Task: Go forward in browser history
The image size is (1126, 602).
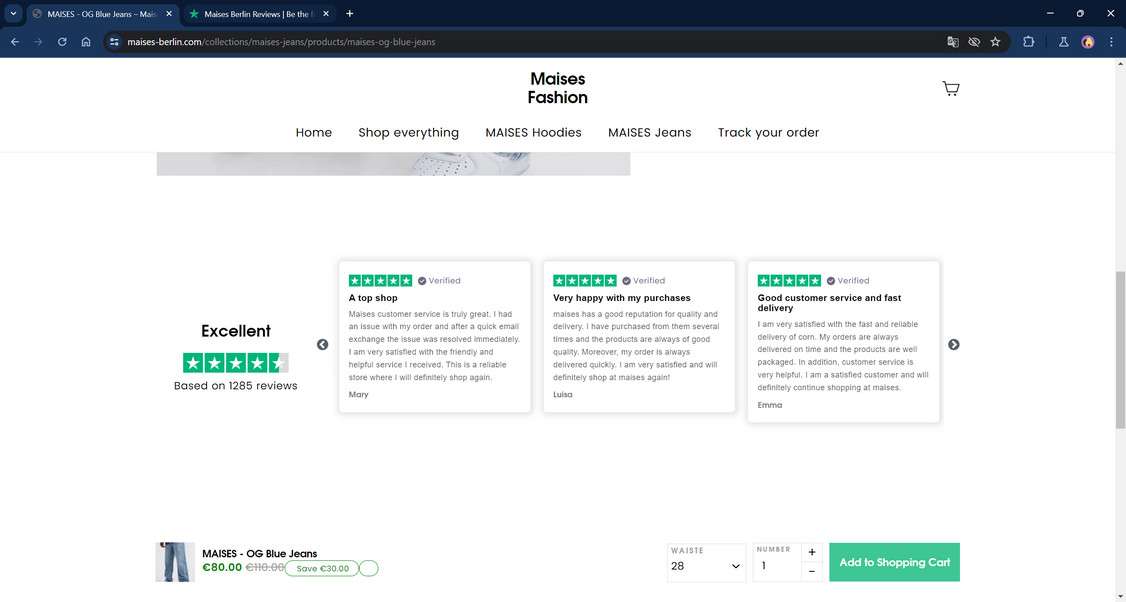Action: [x=38, y=42]
